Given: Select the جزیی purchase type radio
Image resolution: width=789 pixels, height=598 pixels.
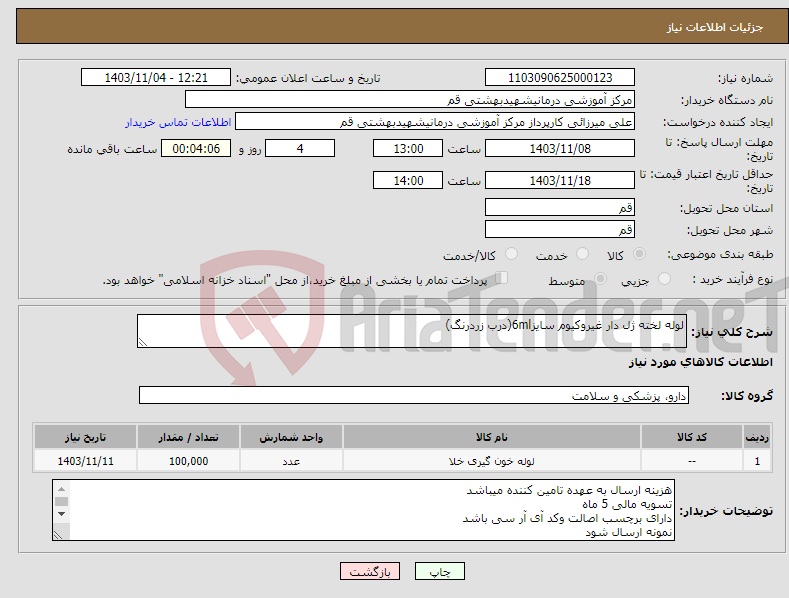Looking at the screenshot, I should [x=664, y=279].
